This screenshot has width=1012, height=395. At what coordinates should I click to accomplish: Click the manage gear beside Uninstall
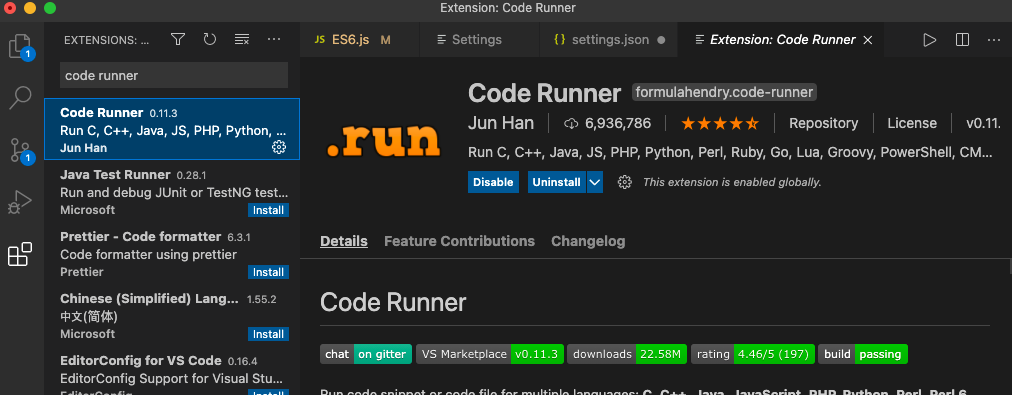pos(624,182)
